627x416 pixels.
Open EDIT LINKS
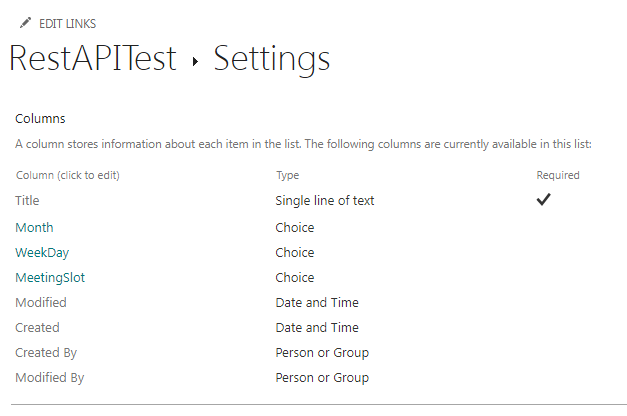(x=68, y=24)
